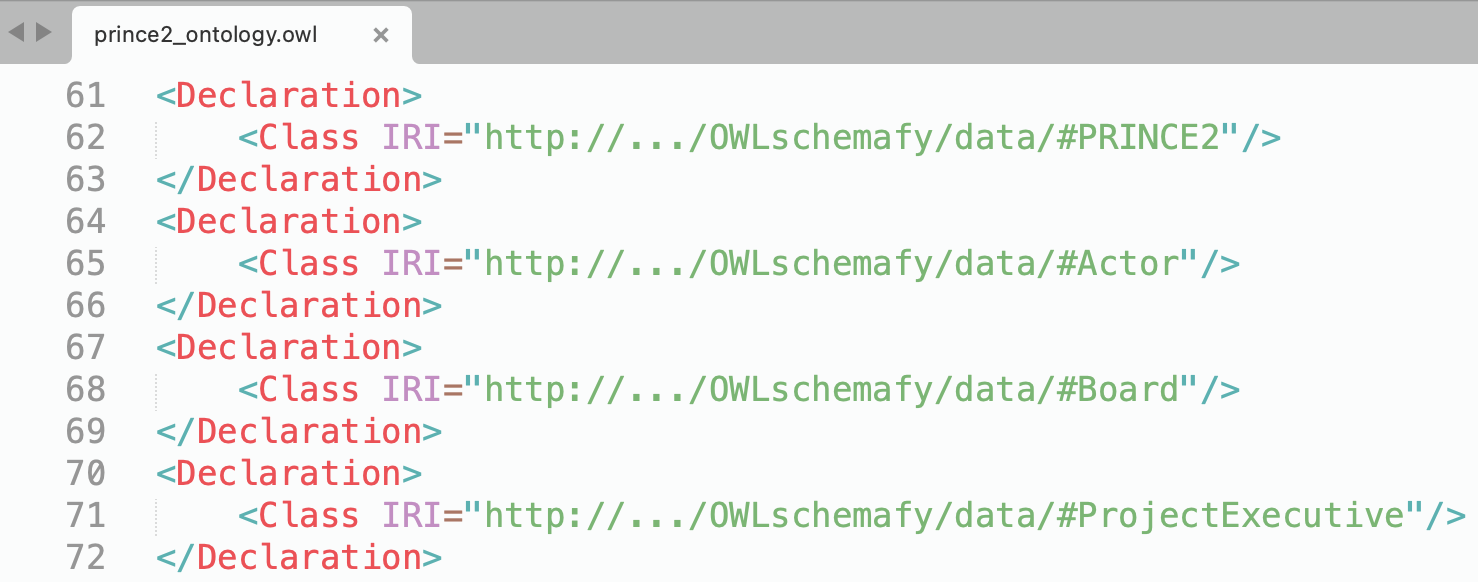Click the opening Declaration tag on line 61

click(x=289, y=96)
